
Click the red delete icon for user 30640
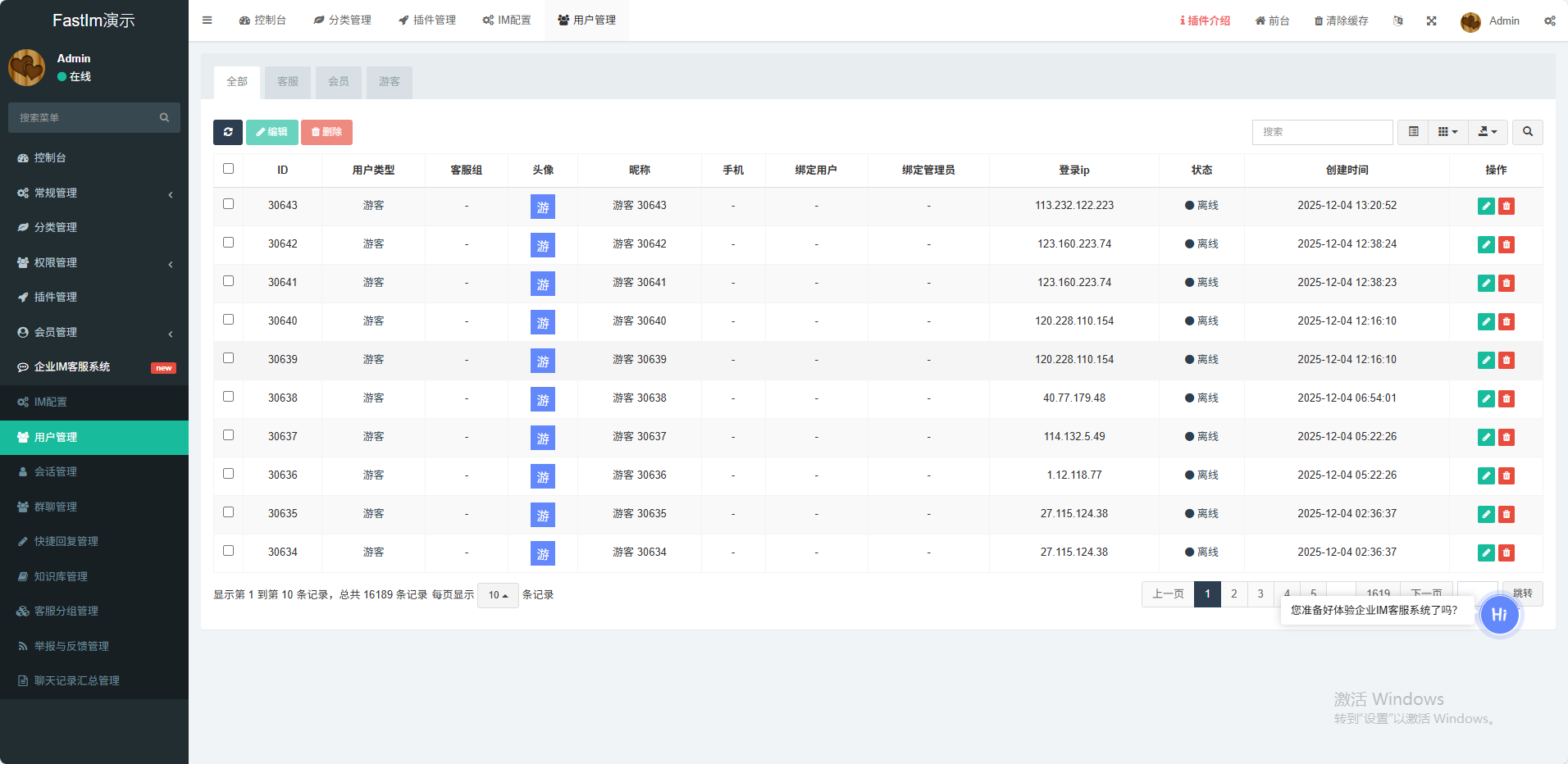click(x=1506, y=321)
